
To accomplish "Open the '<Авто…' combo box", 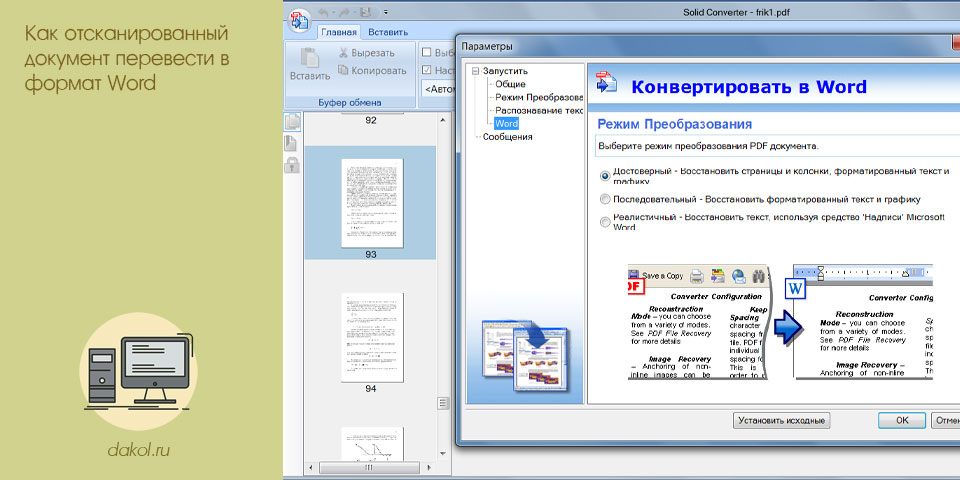I will (439, 89).
